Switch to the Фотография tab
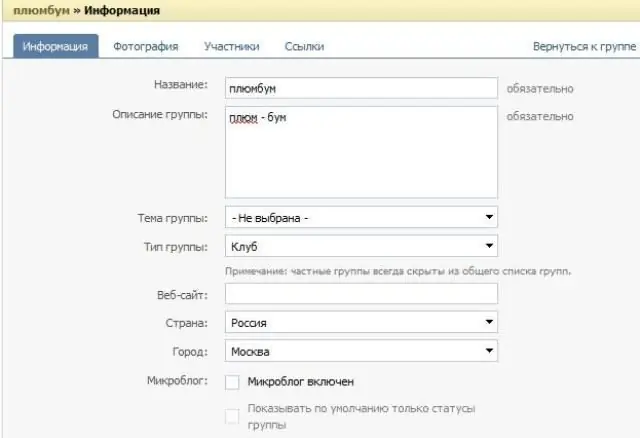 click(146, 47)
